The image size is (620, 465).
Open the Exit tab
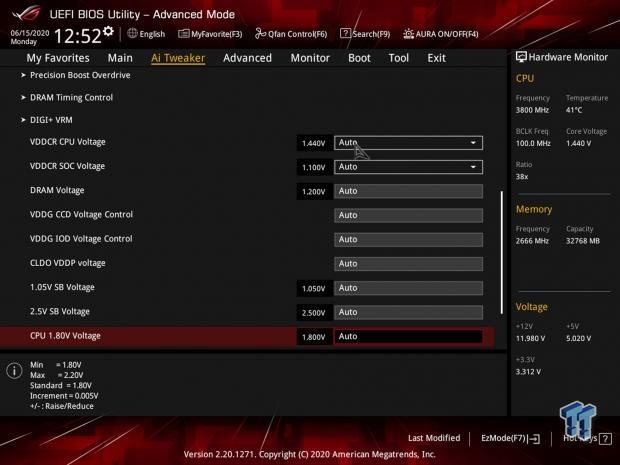point(437,58)
